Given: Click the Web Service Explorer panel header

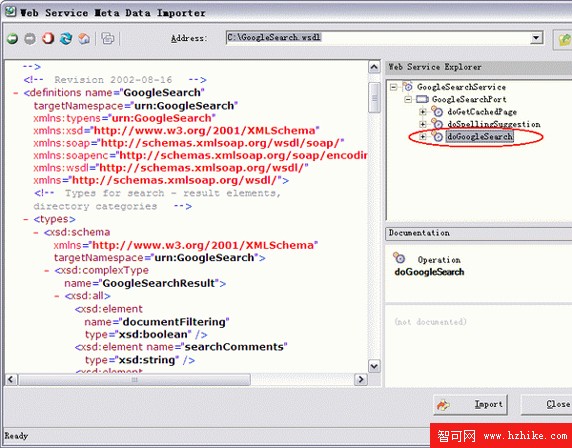Looking at the screenshot, I should coord(478,67).
